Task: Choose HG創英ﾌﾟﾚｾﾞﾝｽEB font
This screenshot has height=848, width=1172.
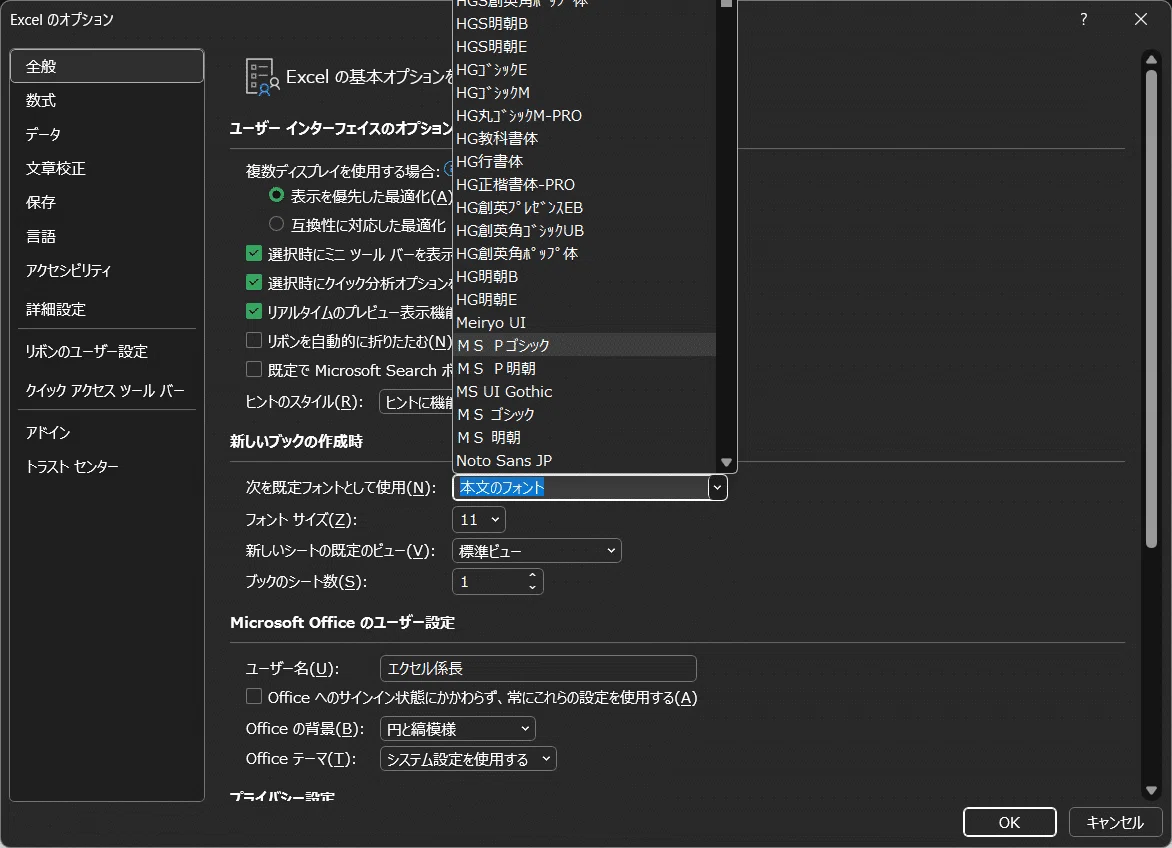Action: click(x=585, y=208)
